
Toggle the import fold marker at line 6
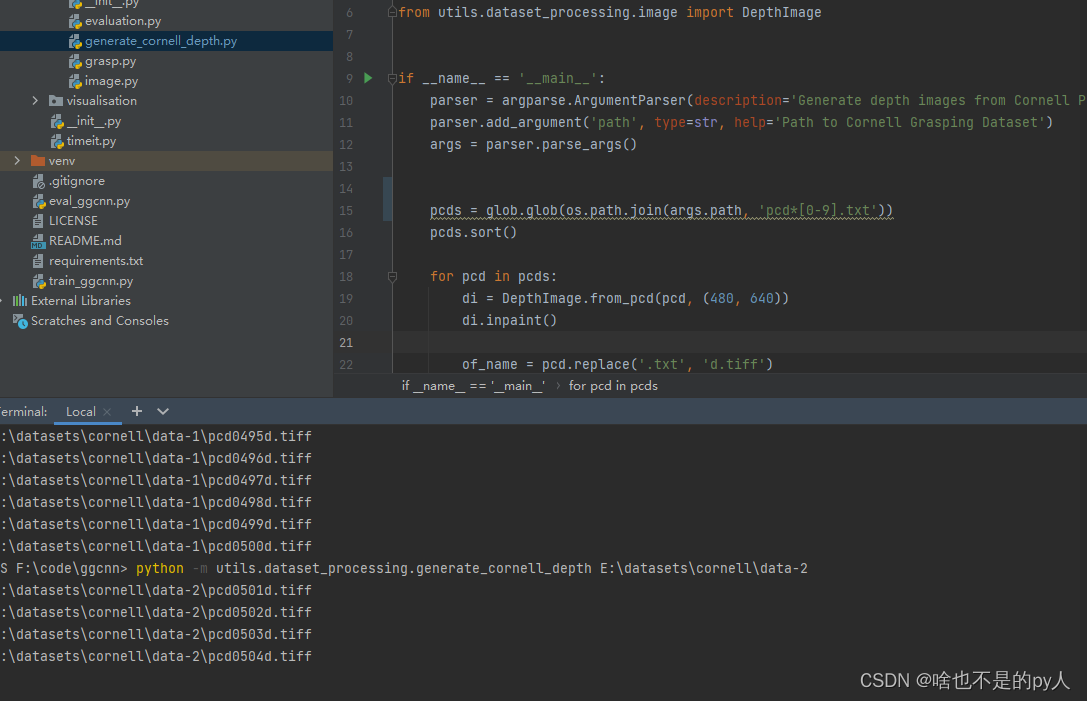pyautogui.click(x=392, y=11)
